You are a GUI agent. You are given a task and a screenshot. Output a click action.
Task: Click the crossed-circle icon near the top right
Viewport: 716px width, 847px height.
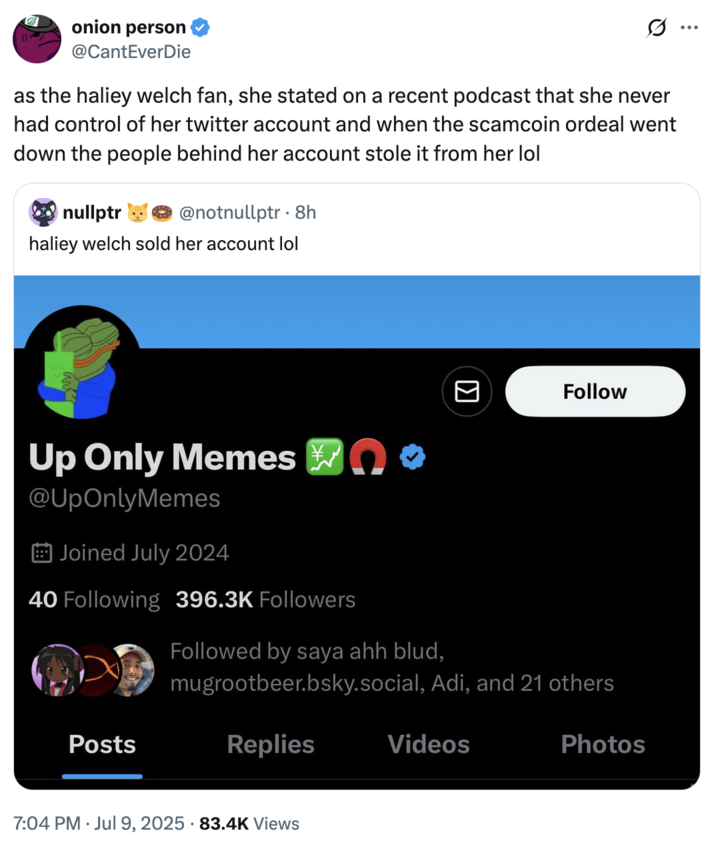[656, 28]
